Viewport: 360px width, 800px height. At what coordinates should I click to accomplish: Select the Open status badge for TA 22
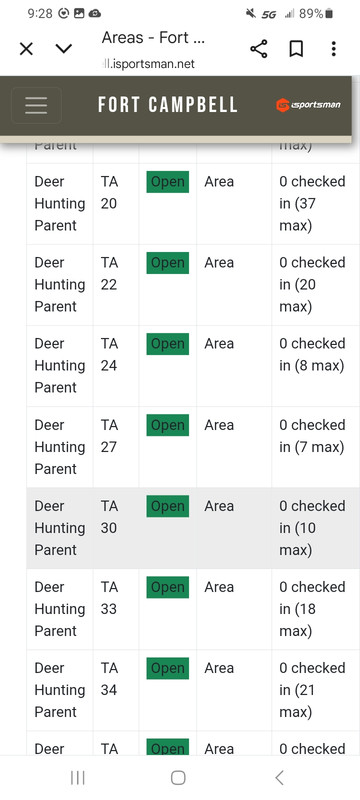[168, 263]
